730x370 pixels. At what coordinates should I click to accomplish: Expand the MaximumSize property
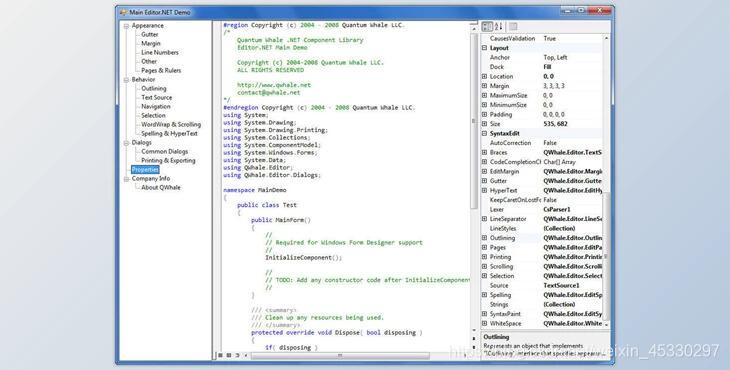coord(484,95)
